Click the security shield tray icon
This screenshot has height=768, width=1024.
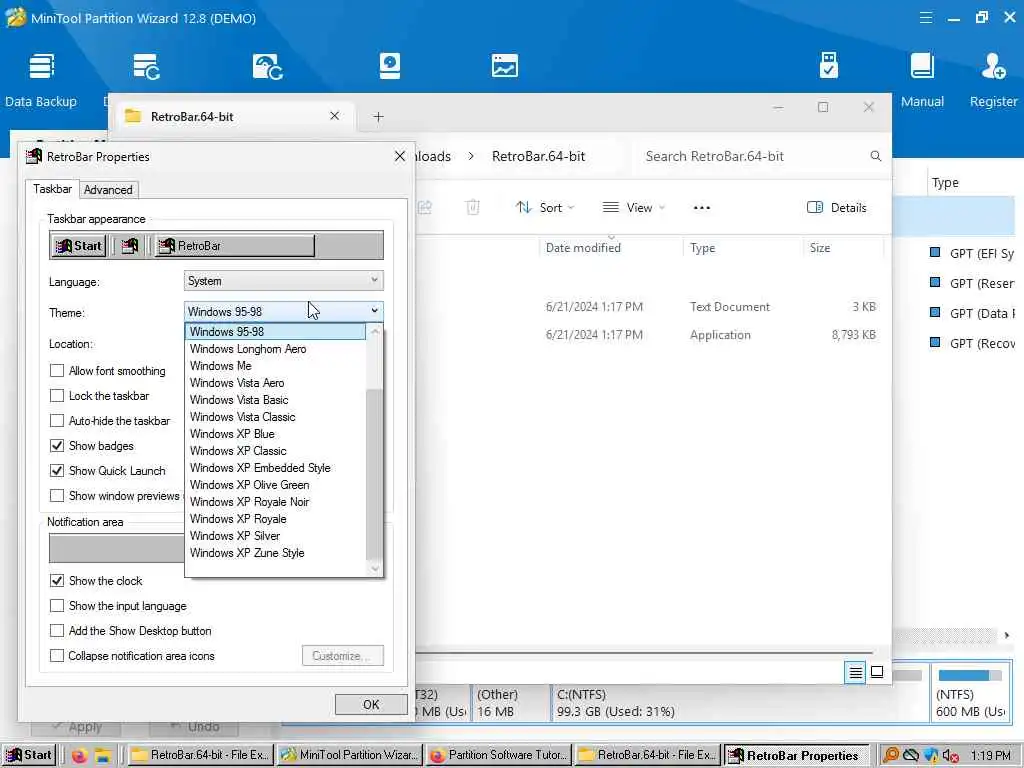coord(931,756)
